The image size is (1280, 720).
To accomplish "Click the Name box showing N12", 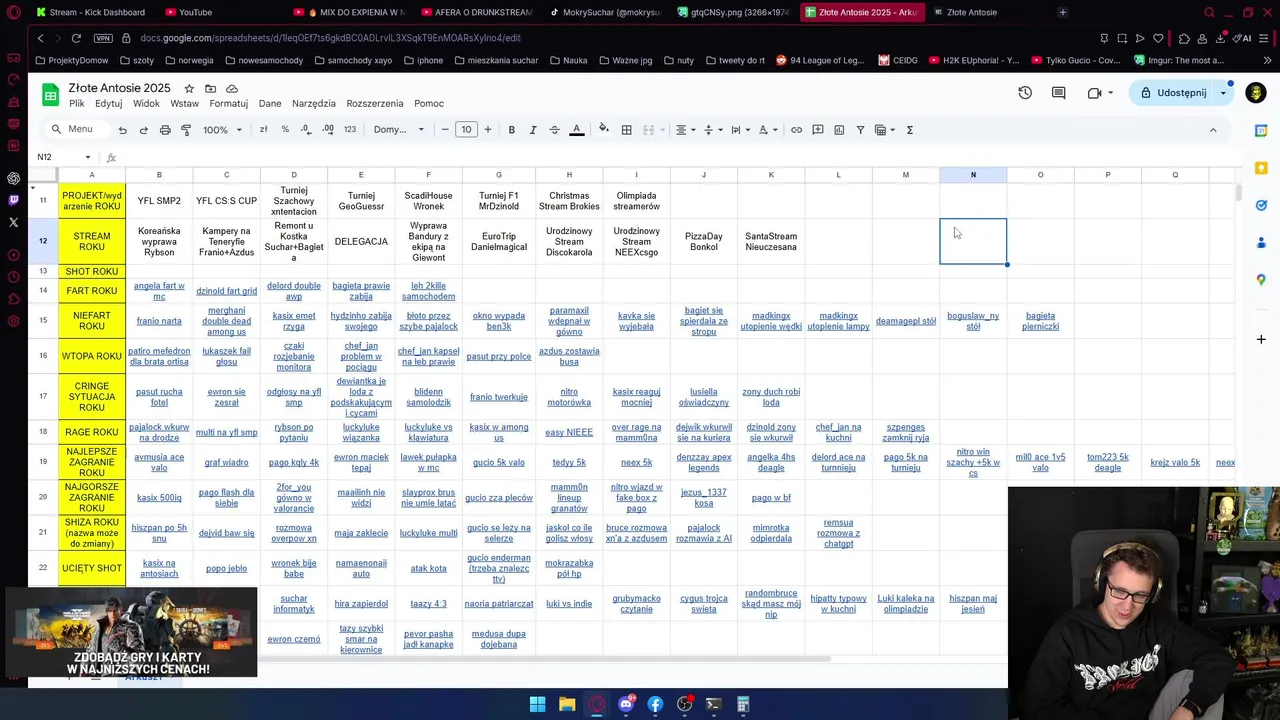I will click(64, 157).
